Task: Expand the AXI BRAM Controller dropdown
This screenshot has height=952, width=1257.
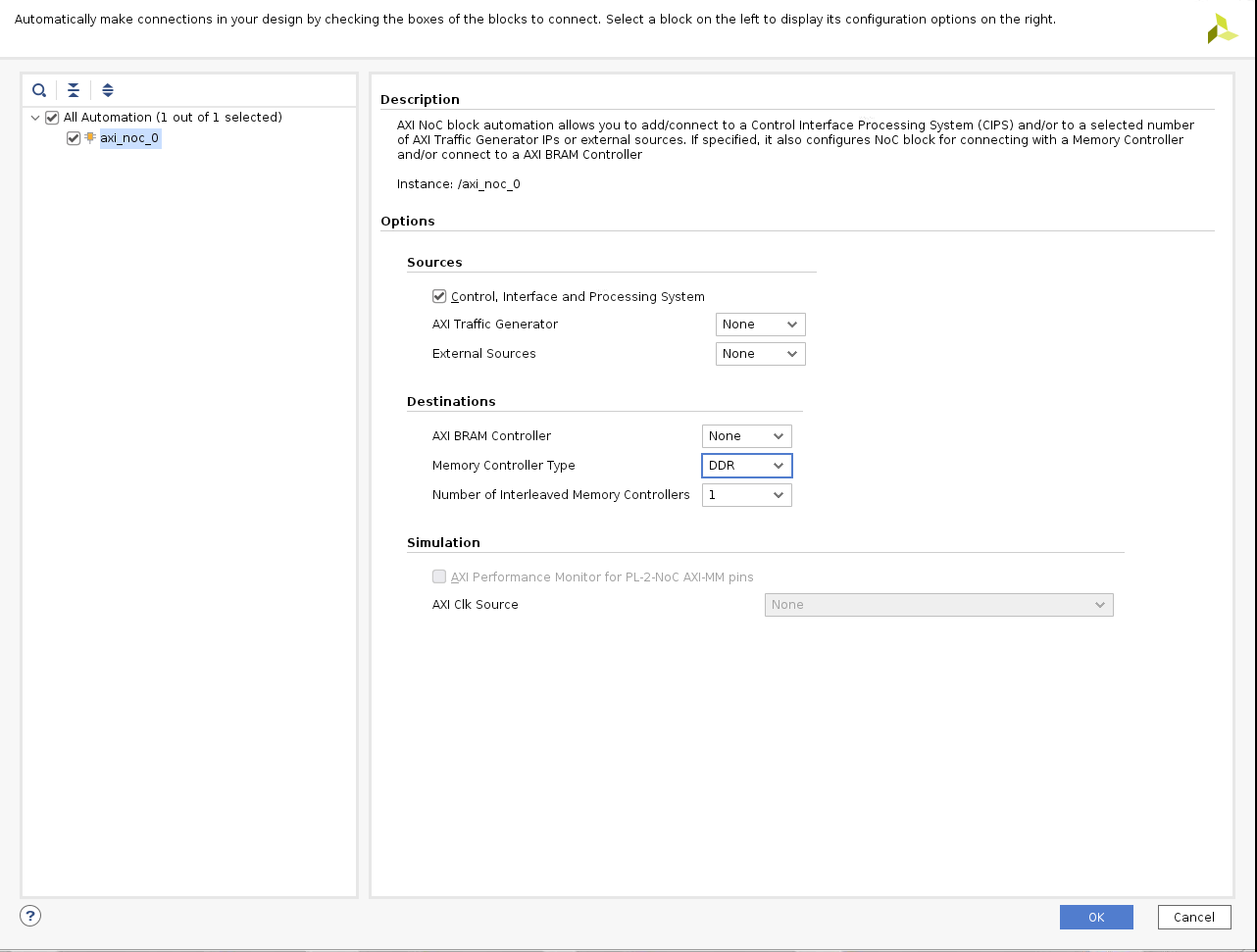Action: click(746, 436)
